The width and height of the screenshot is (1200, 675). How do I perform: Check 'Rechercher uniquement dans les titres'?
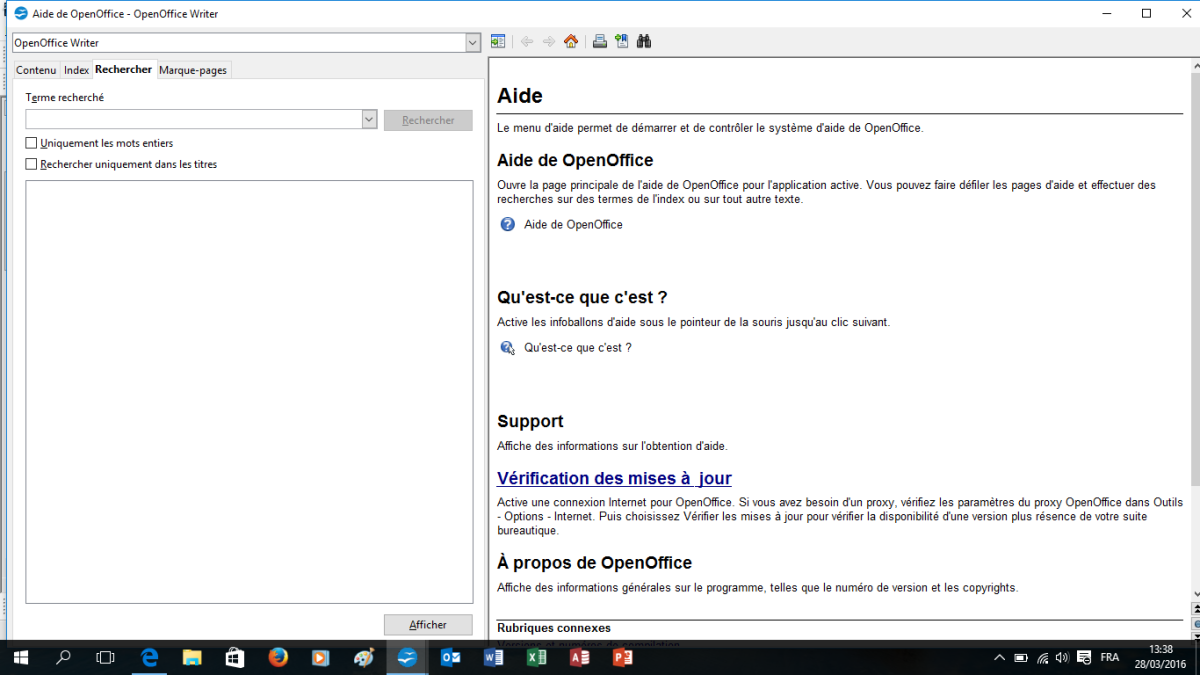pos(31,164)
